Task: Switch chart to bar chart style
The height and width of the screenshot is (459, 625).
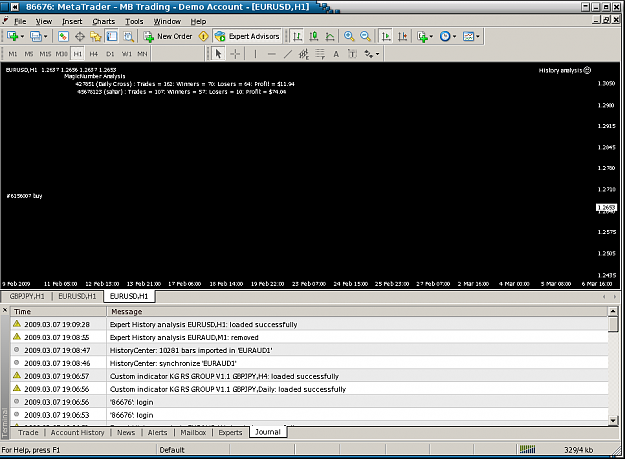Action: pyautogui.click(x=297, y=37)
